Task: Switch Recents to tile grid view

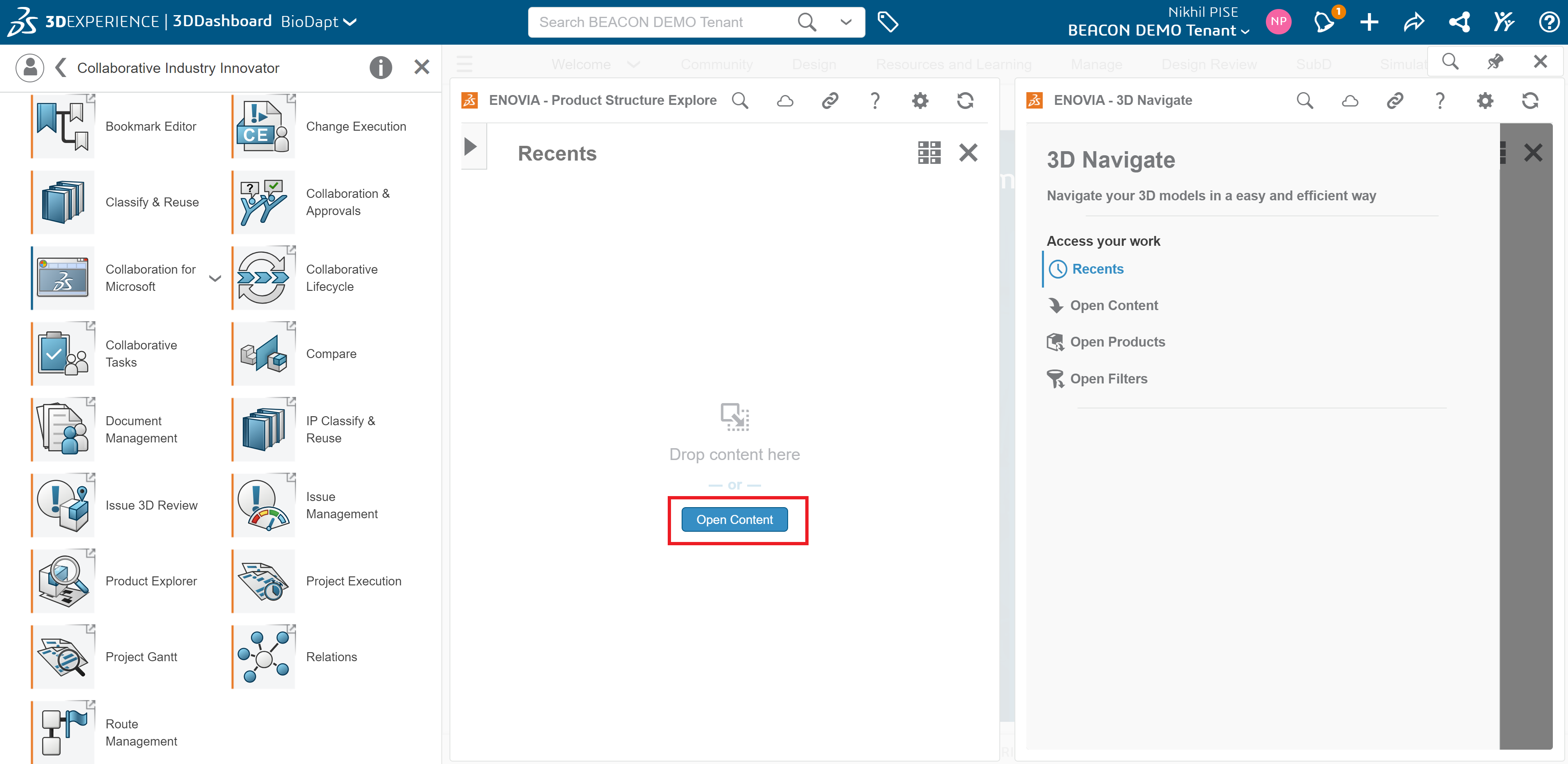Action: 929,152
